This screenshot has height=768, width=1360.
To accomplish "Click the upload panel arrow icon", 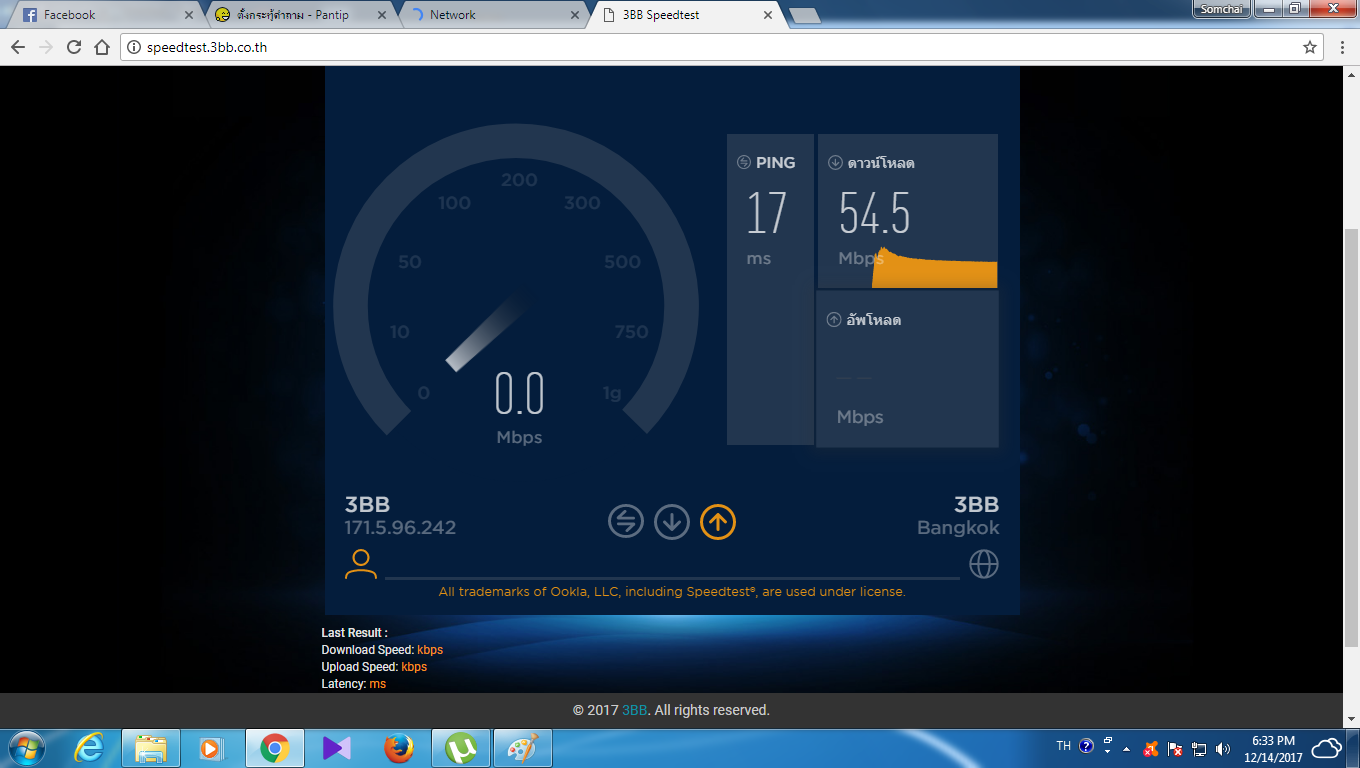I will tap(834, 320).
